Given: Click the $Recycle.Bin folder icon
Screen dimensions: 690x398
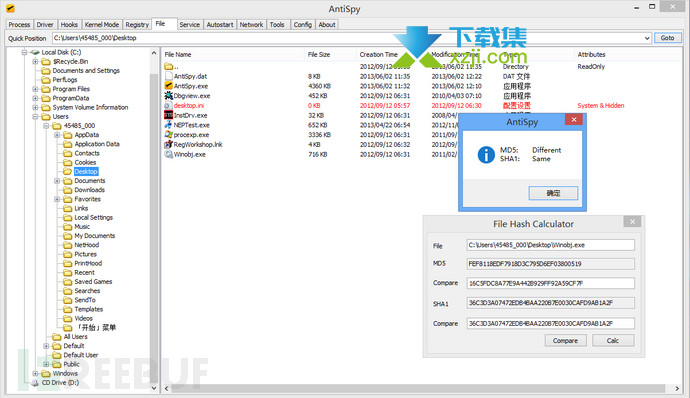Looking at the screenshot, I should pyautogui.click(x=46, y=61).
